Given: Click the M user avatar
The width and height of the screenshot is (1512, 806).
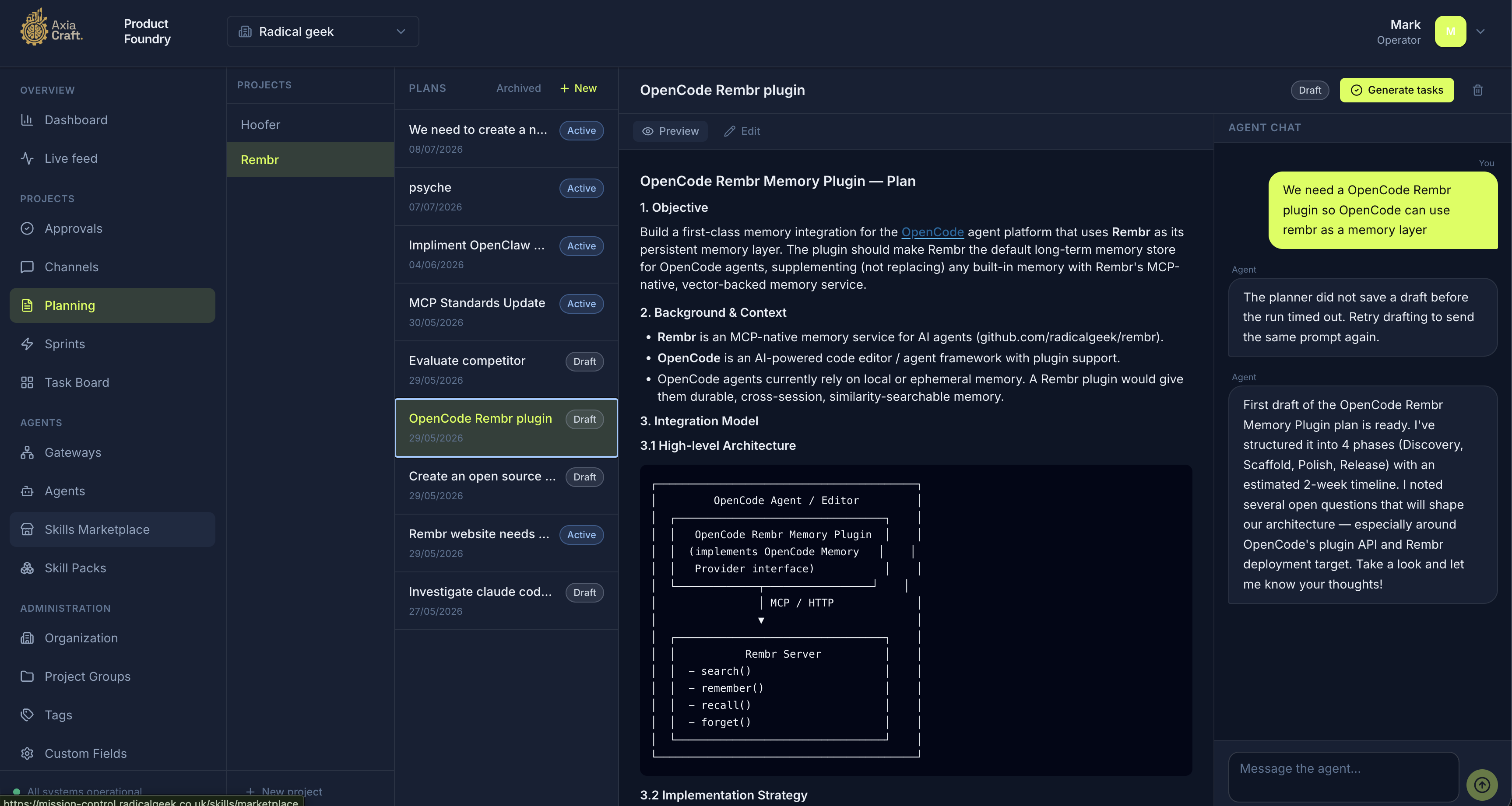Looking at the screenshot, I should tap(1450, 31).
